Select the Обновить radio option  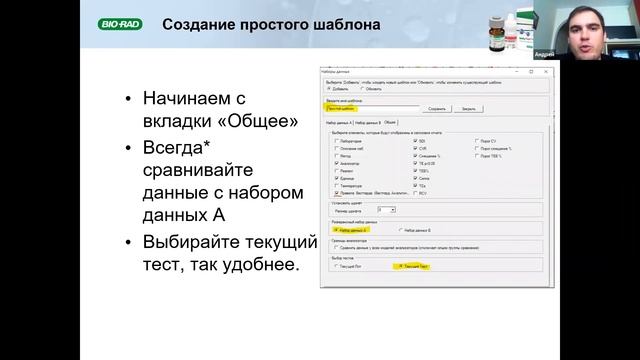[362, 89]
